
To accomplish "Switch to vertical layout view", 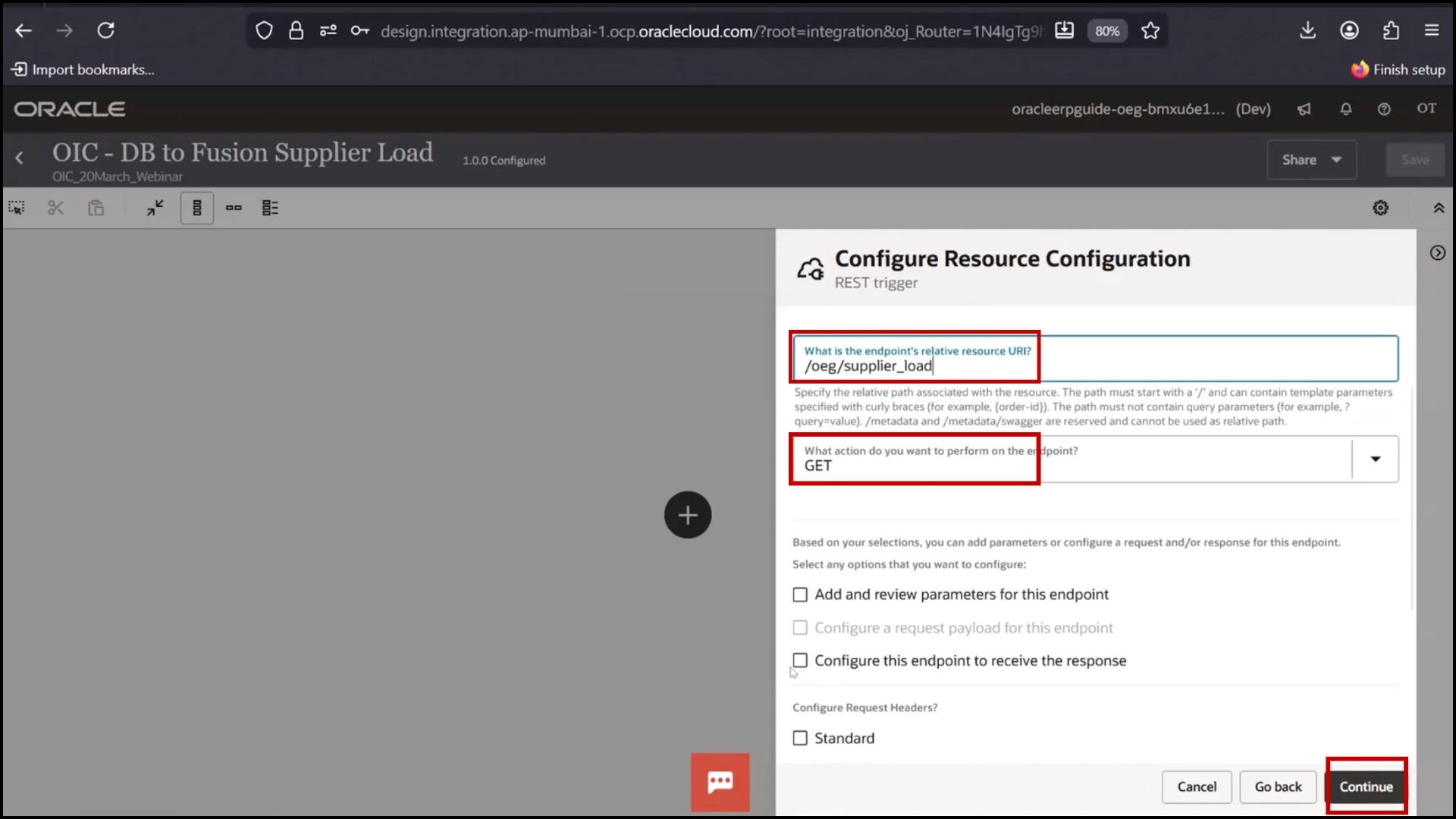I will pyautogui.click(x=197, y=208).
